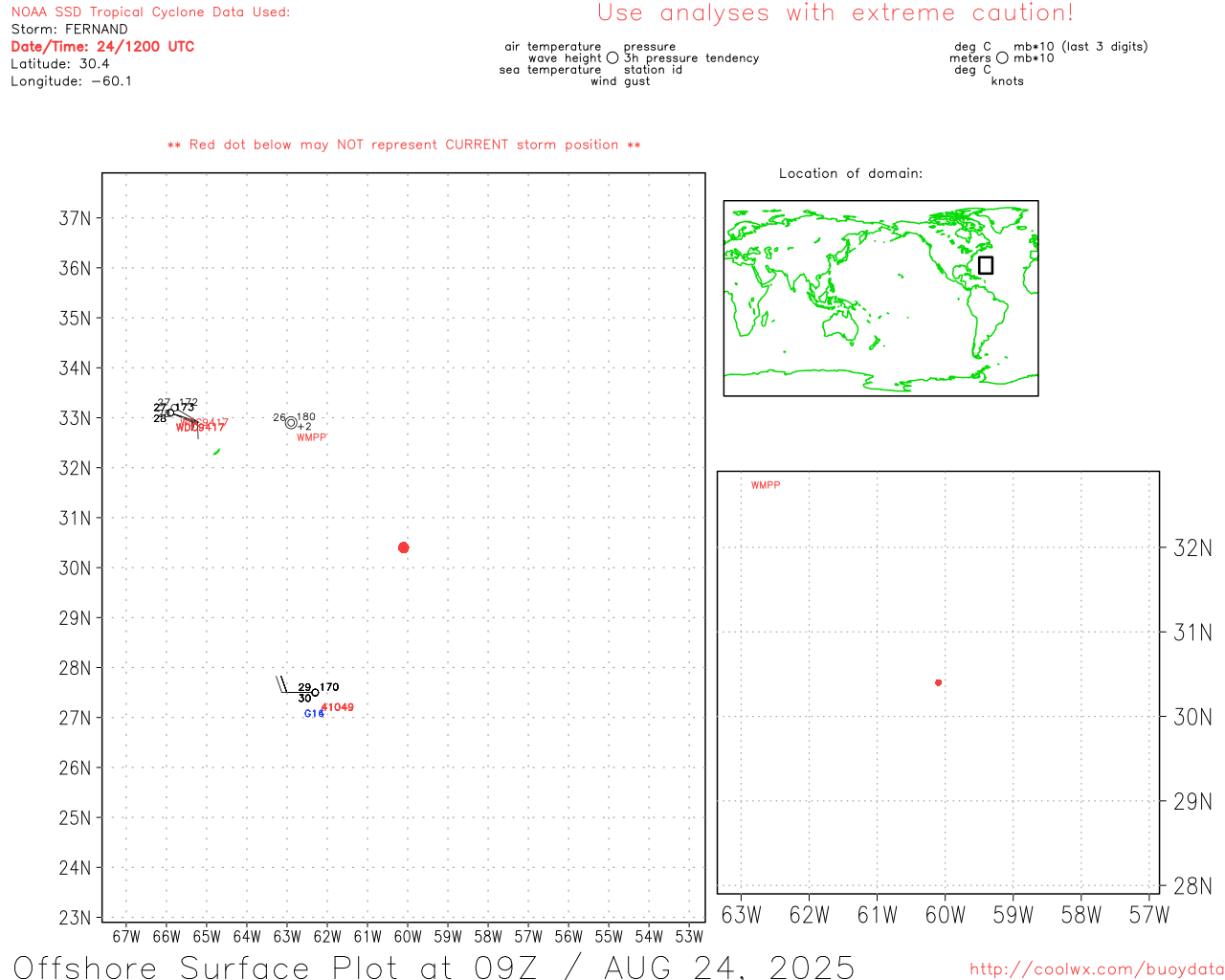
Task: Click the WMPP label in the zoomed map
Action: click(x=766, y=485)
